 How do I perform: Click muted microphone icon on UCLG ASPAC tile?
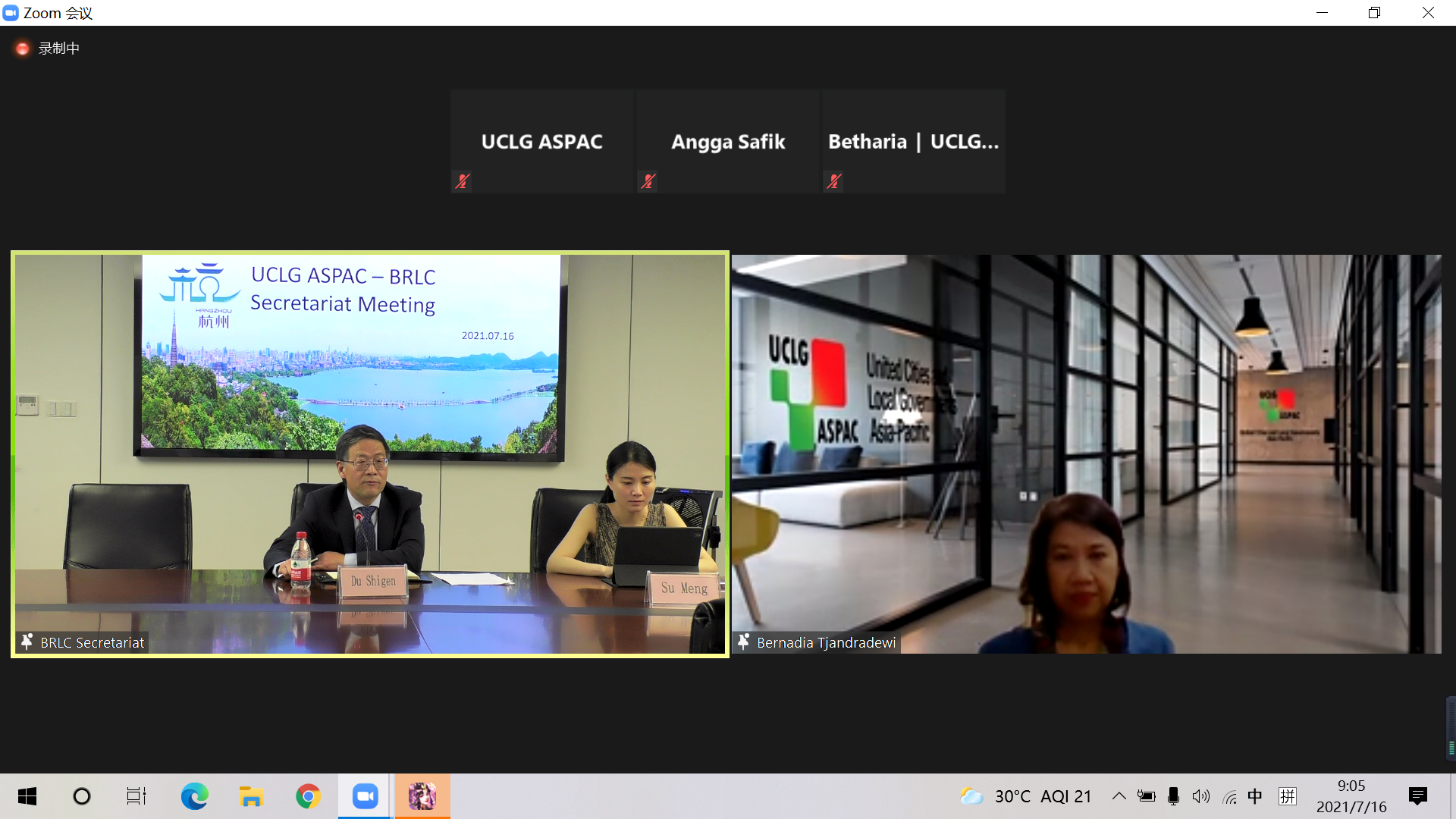pos(462,181)
